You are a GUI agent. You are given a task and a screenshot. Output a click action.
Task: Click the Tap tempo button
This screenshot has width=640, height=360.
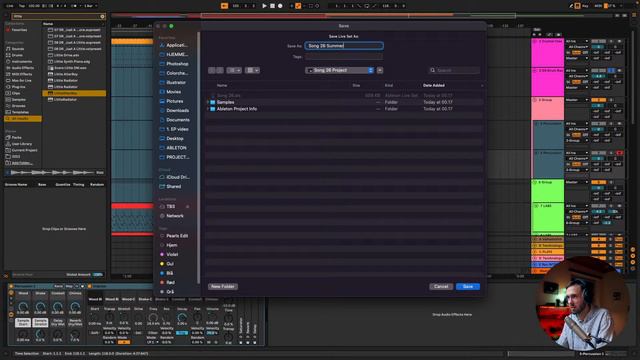click(22, 6)
